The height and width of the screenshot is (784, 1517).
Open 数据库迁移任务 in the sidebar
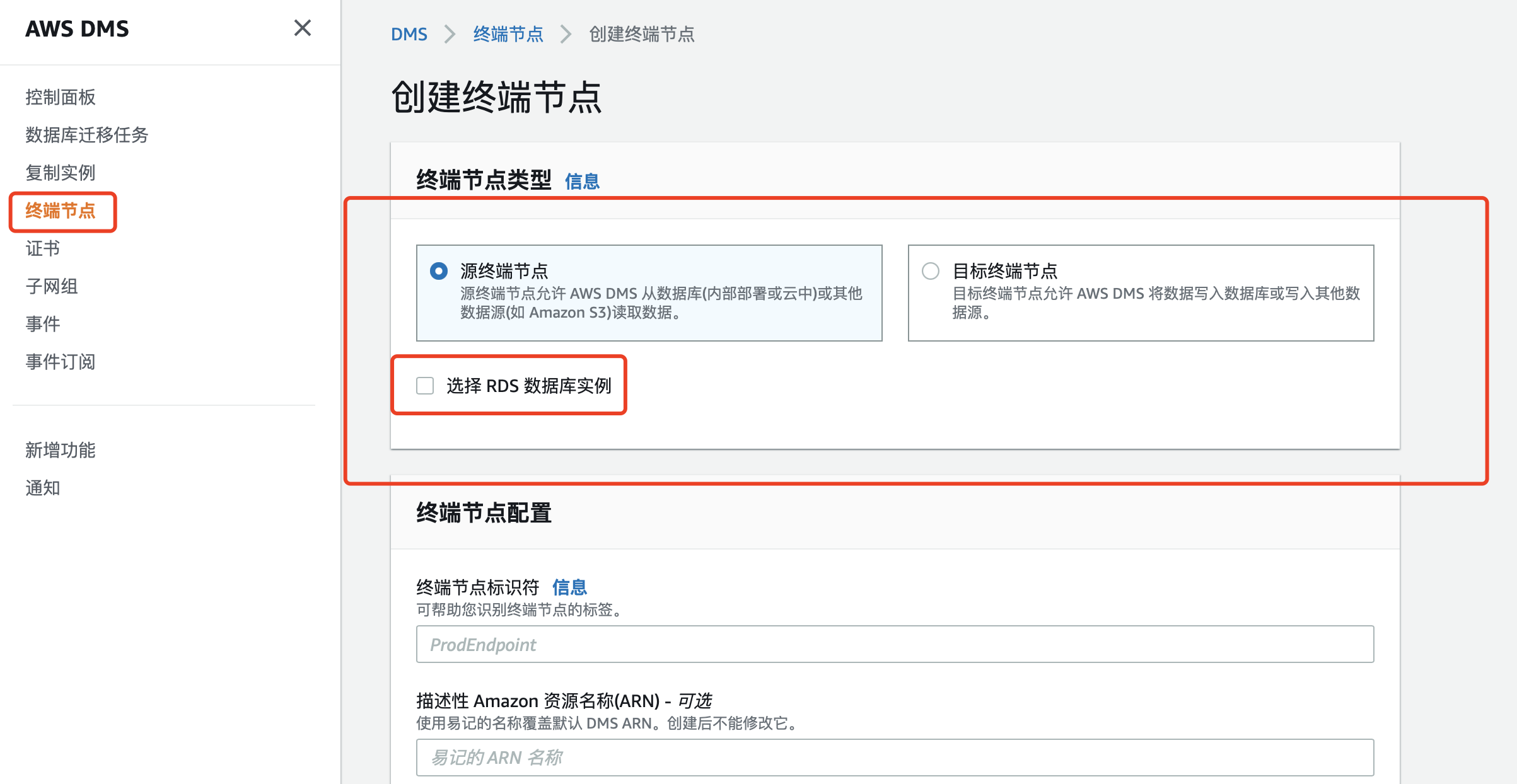coord(86,135)
